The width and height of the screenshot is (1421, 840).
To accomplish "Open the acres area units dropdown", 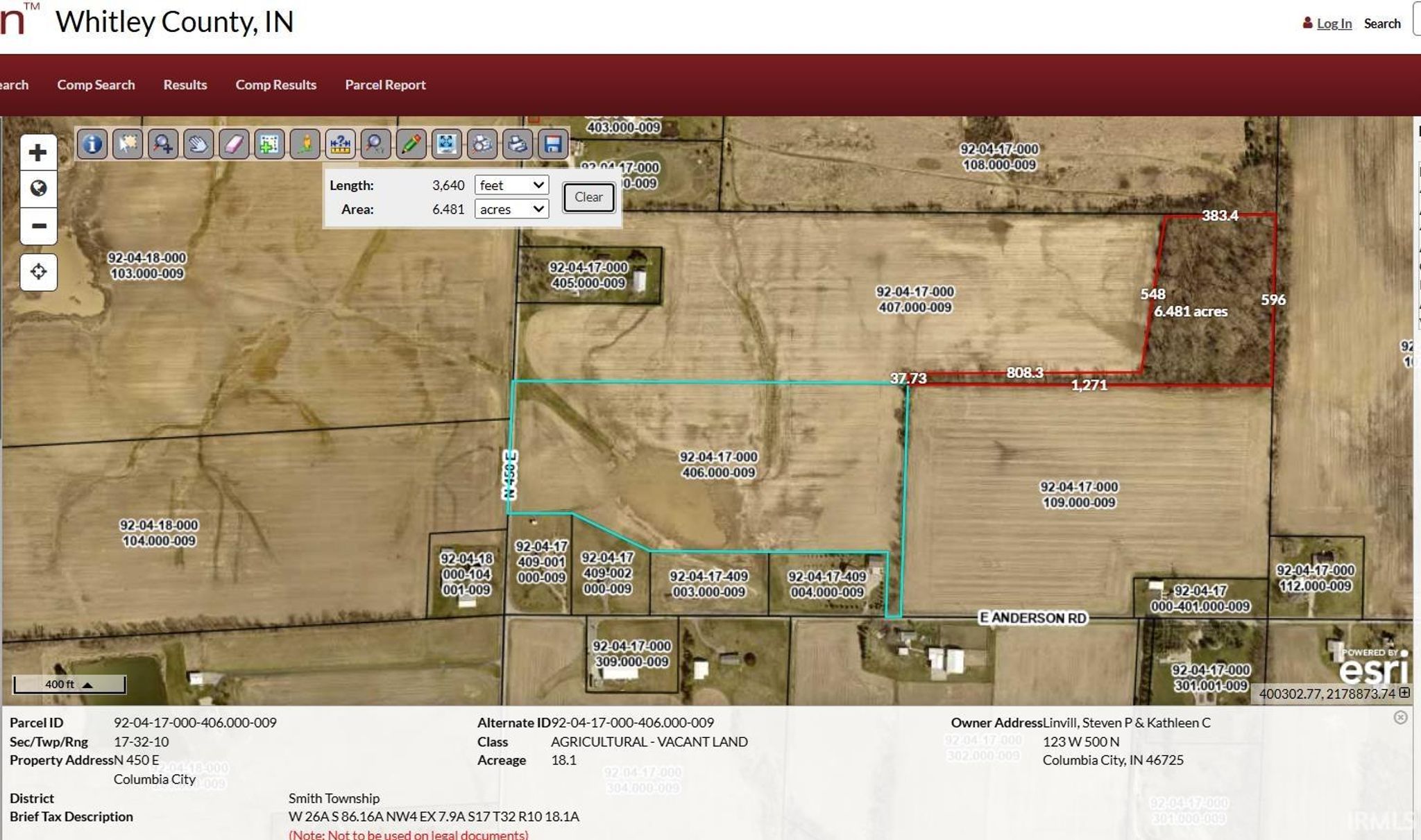I will 511,209.
